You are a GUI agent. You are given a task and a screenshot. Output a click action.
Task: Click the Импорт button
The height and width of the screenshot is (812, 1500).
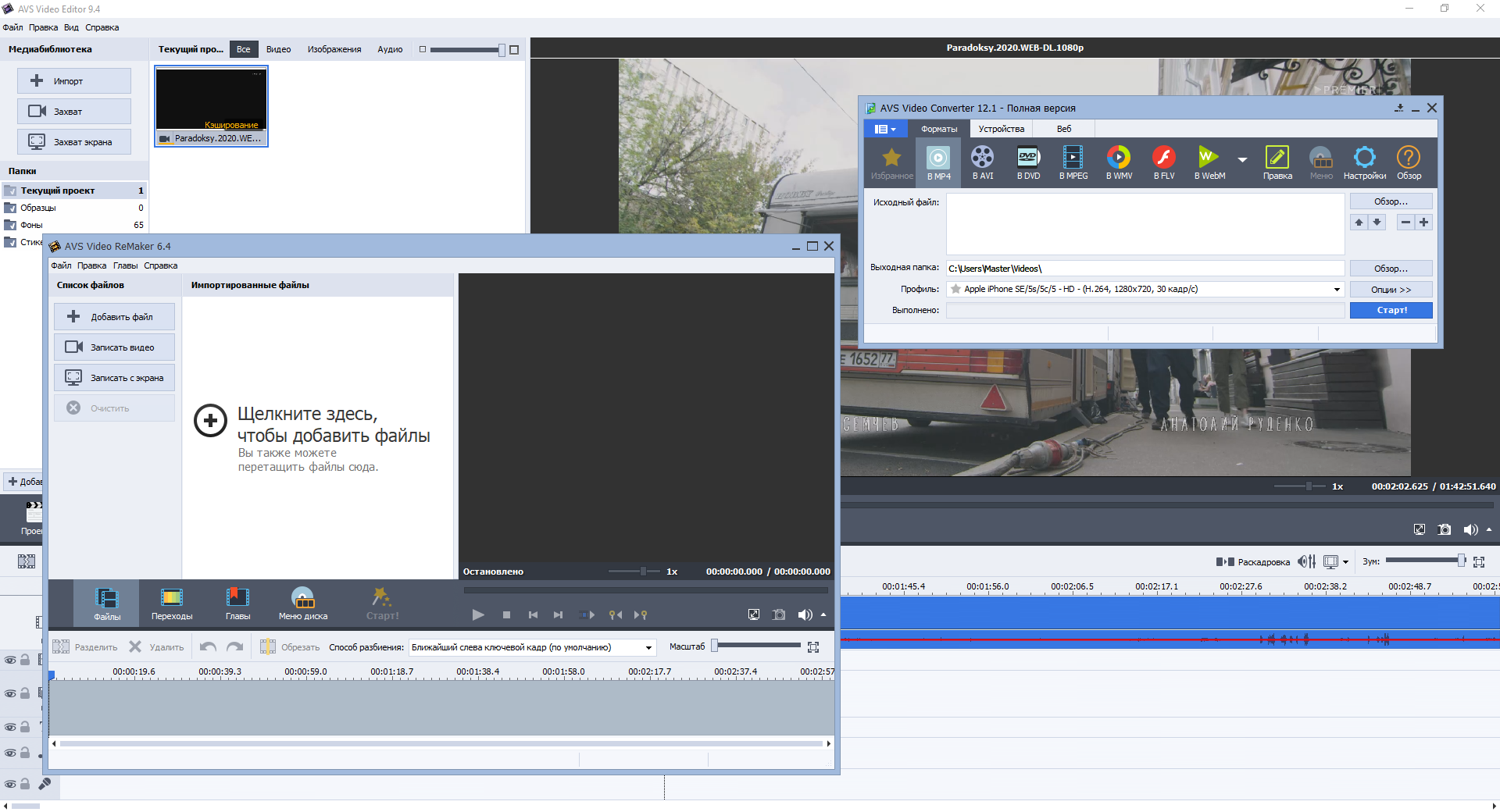coord(74,80)
